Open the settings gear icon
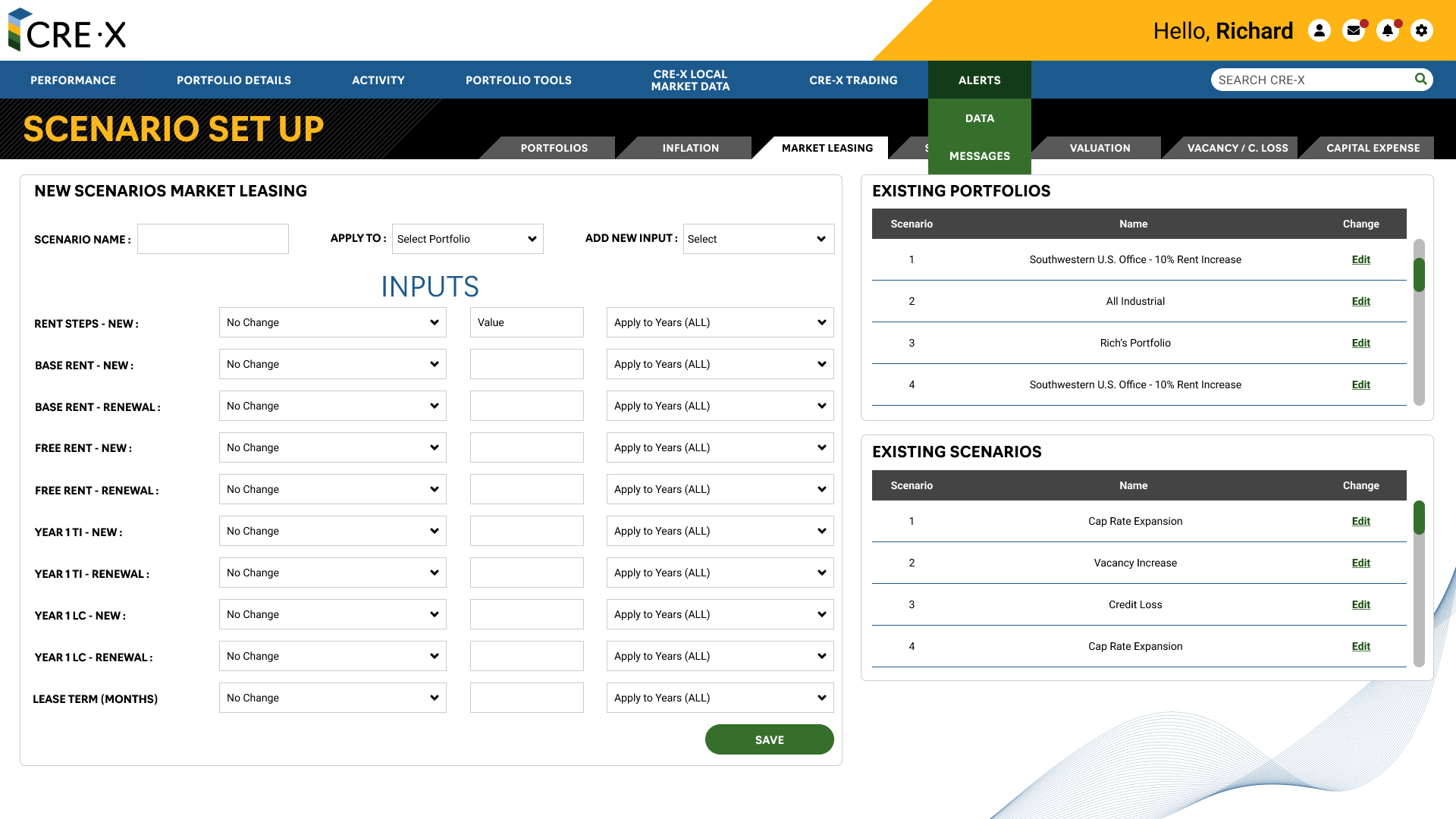 click(x=1422, y=30)
